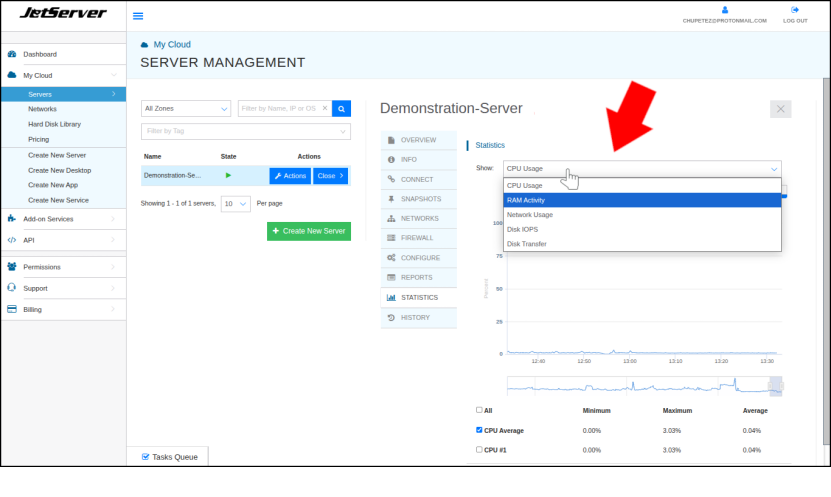This screenshot has height=497, width=831.
Task: Click the blue Actions button
Action: [x=289, y=176]
